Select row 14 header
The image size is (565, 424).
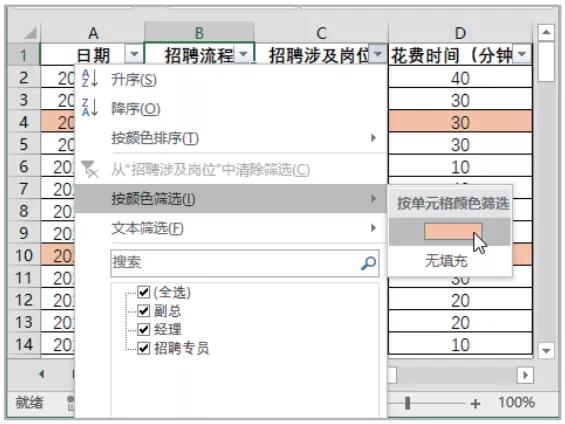tap(23, 344)
